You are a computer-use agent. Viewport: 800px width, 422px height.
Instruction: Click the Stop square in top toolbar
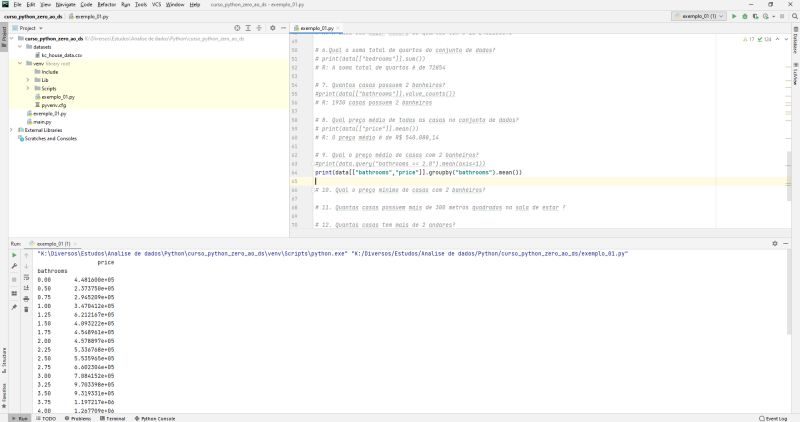point(782,16)
